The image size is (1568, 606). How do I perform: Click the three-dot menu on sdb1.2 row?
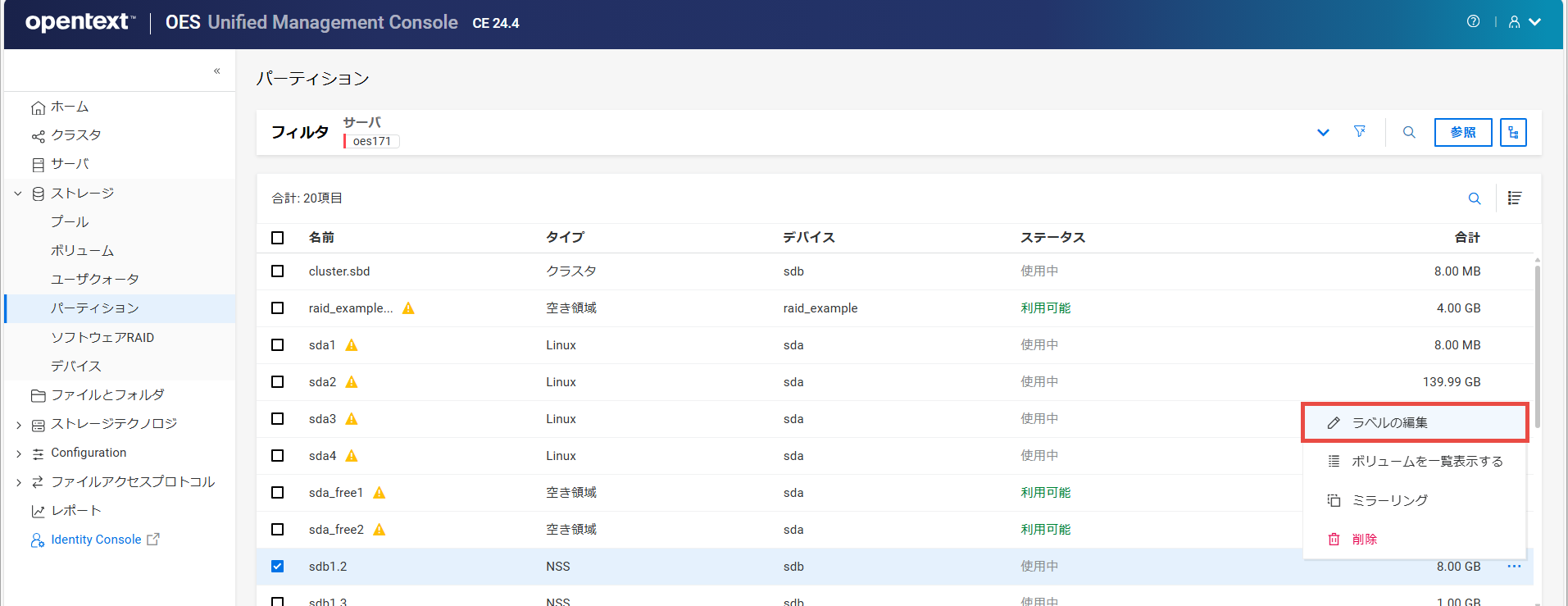point(1513,567)
